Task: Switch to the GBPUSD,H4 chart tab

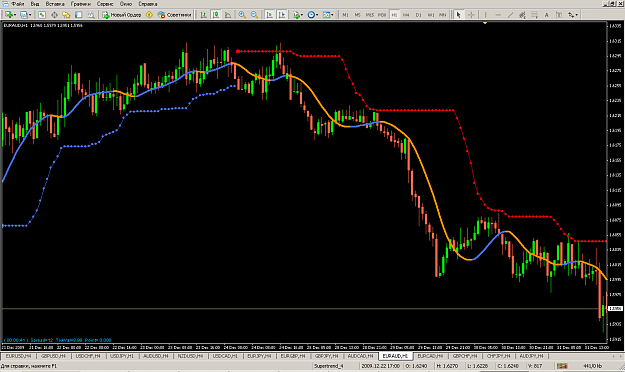Action: pos(53,356)
